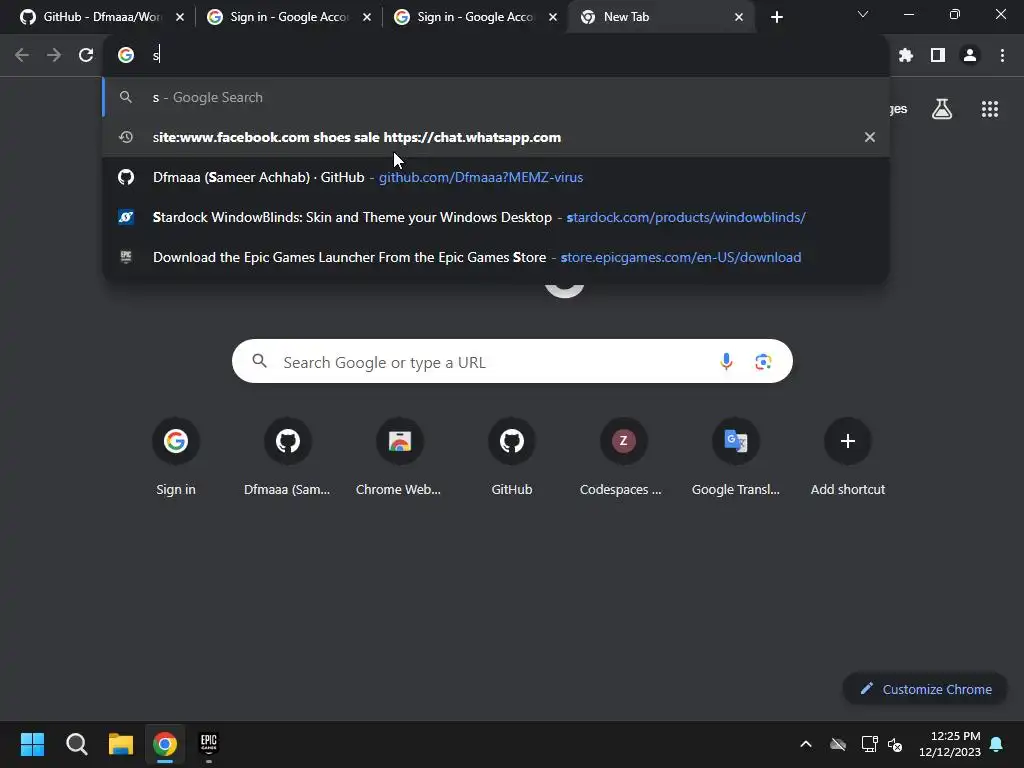Screen dimensions: 1024x768
Task: Open the notification bell in the tray
Action: (997, 744)
